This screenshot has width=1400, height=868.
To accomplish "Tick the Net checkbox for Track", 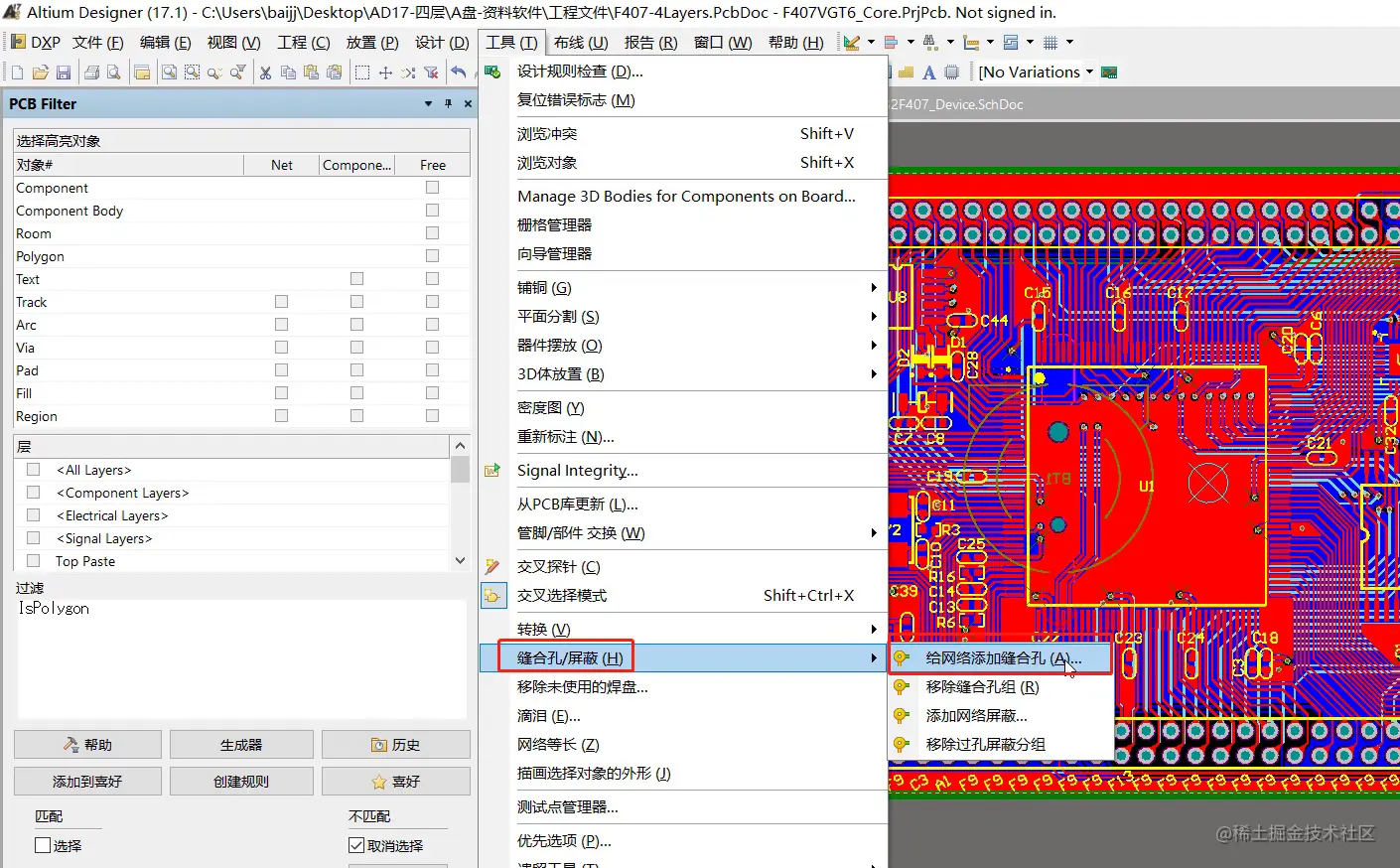I will click(x=281, y=301).
